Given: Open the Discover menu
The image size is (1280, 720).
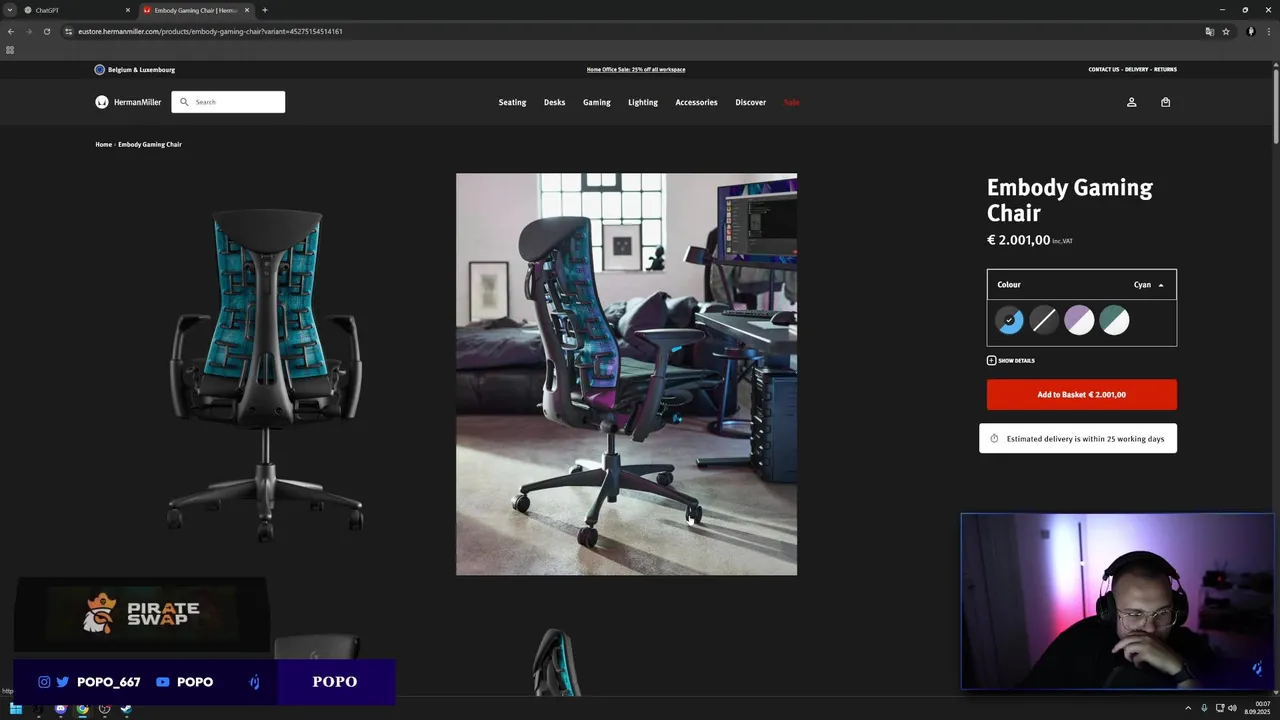Looking at the screenshot, I should click(751, 102).
